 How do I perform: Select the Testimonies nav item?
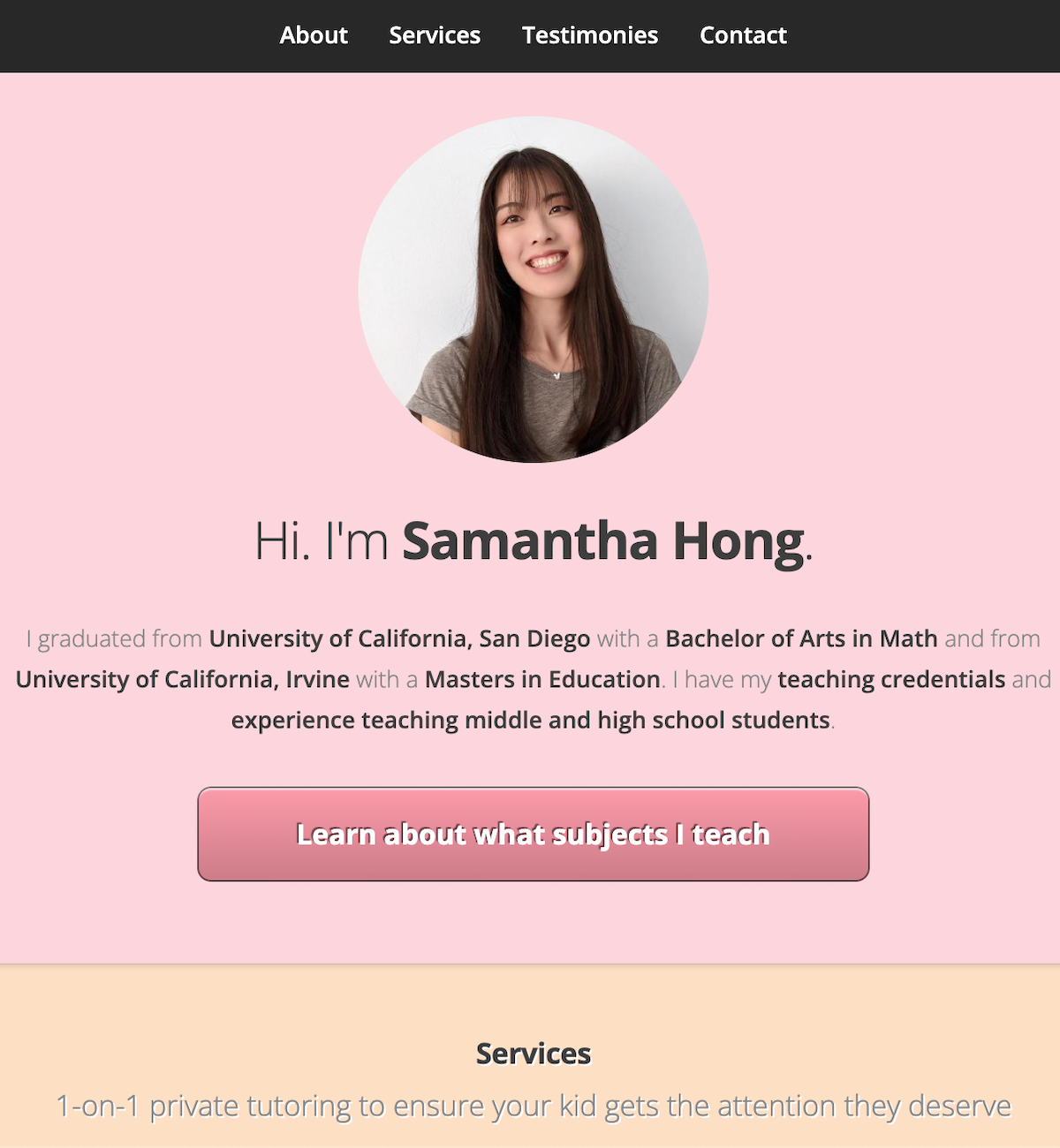pos(590,35)
